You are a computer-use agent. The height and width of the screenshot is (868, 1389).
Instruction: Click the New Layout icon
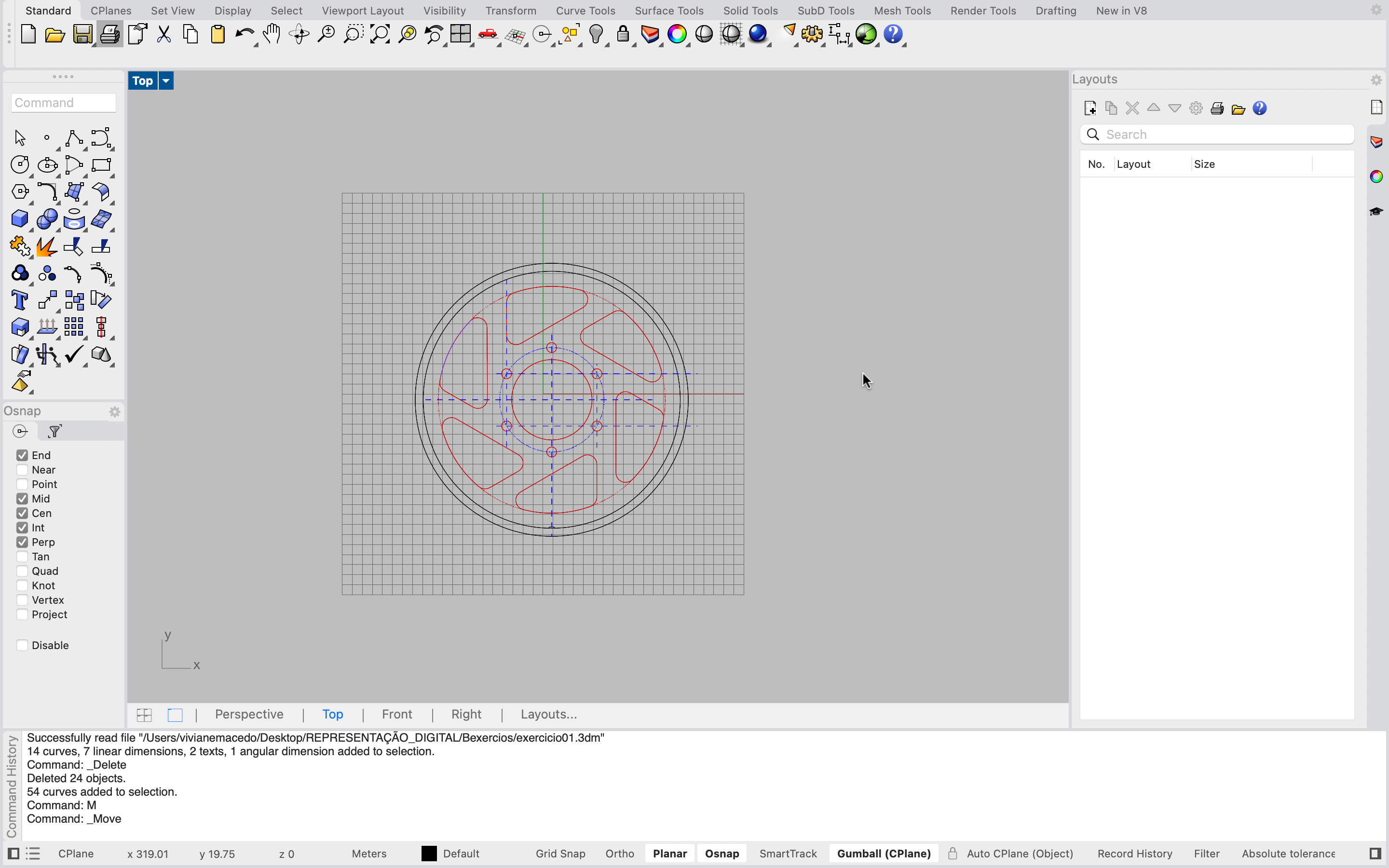[x=1090, y=108]
